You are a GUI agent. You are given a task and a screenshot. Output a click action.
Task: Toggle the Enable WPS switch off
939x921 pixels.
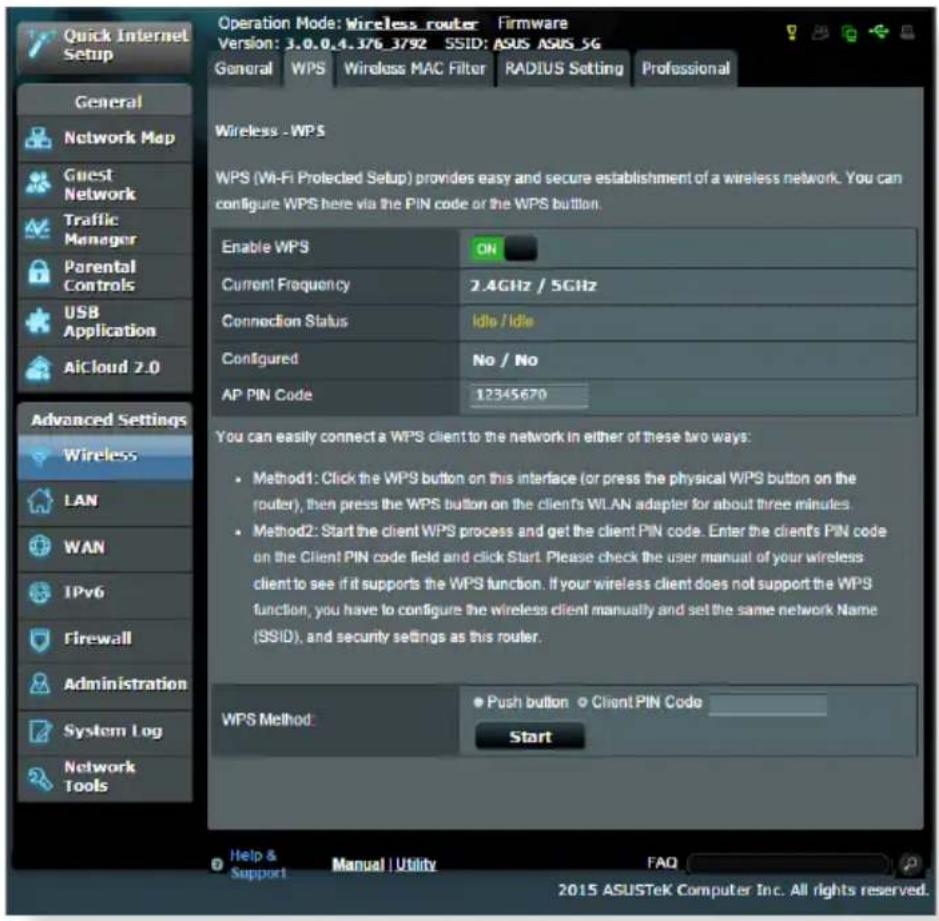(504, 249)
